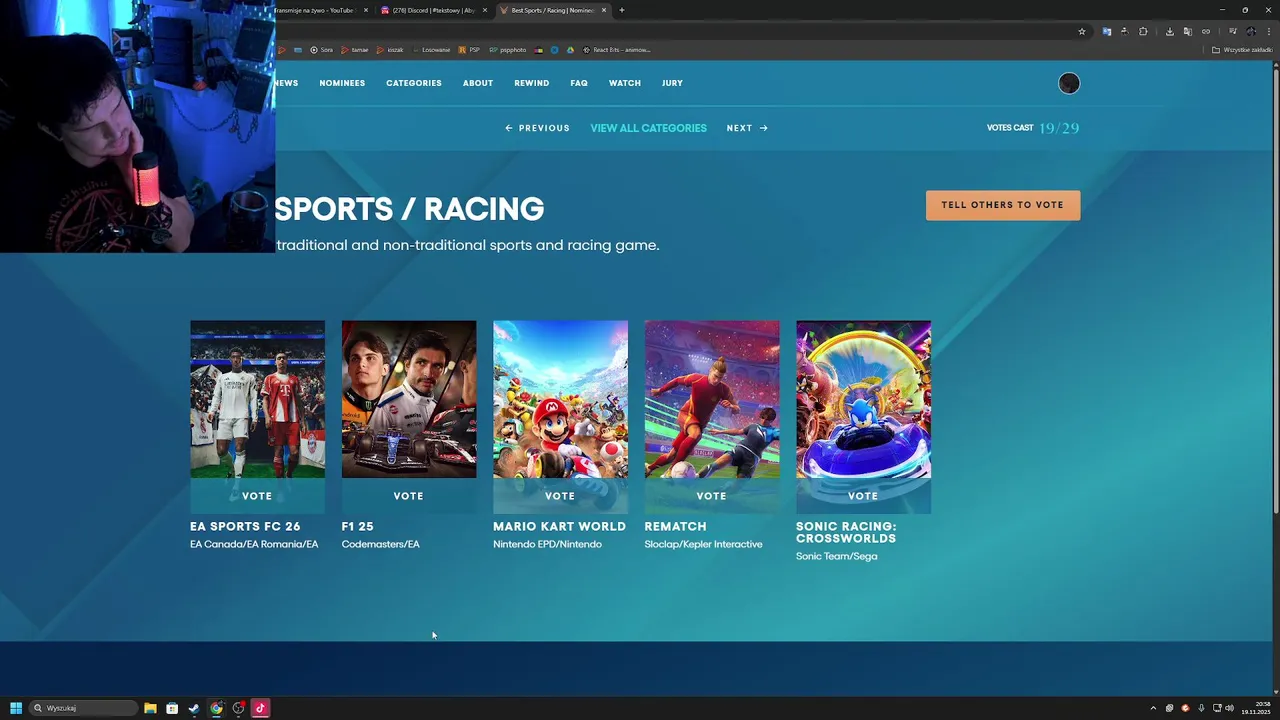This screenshot has height=720, width=1280.
Task: Open the Chrome three-dot menu
Action: tap(1269, 31)
